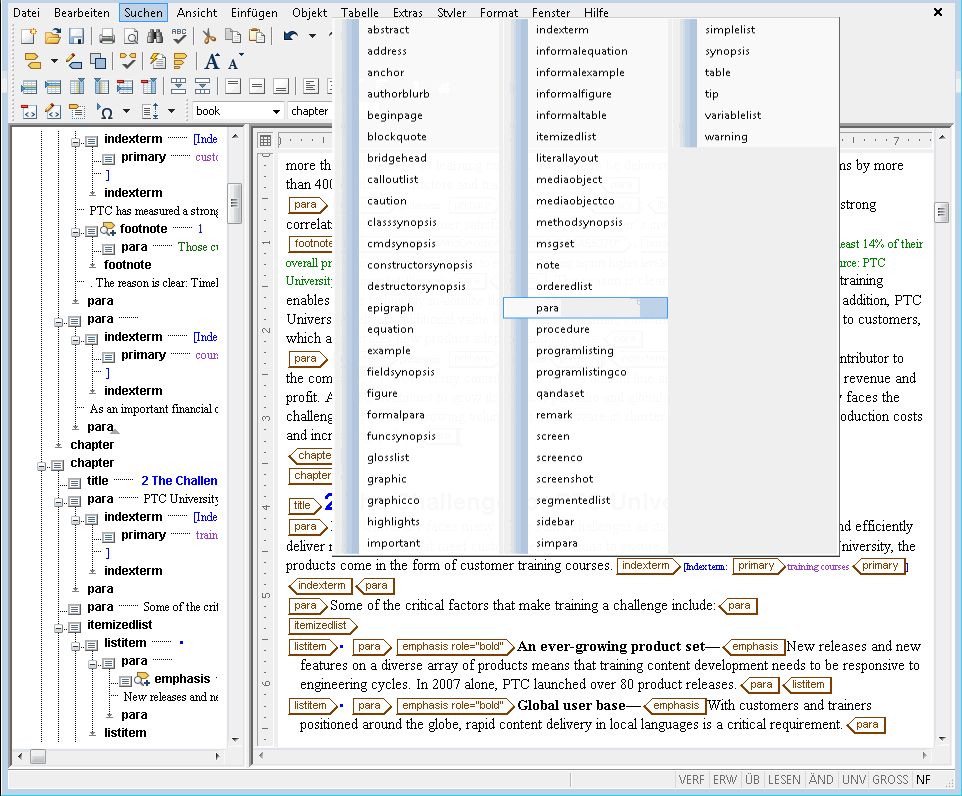Click the insert markup tag icon
Screen dimensions: 962x796
pos(32,61)
